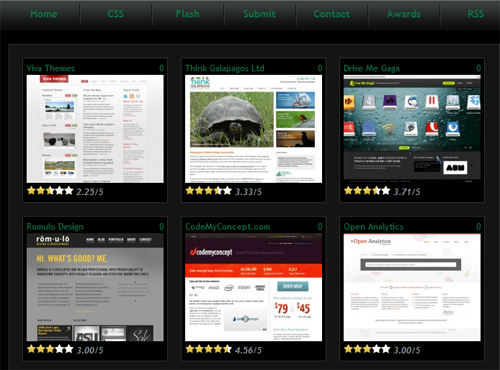This screenshot has width=500, height=370.
Task: Open the RSS feed link
Action: (476, 14)
